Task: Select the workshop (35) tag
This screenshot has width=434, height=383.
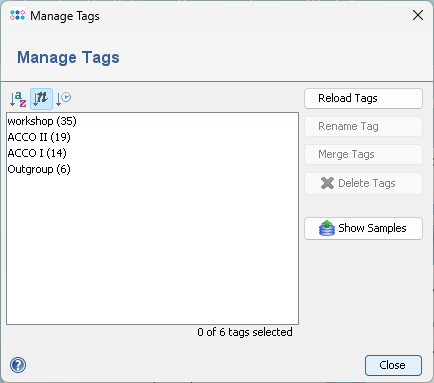Action: (42, 121)
